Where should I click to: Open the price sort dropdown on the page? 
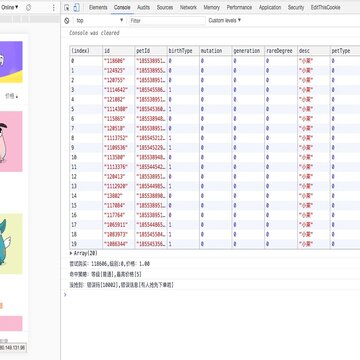[11, 96]
